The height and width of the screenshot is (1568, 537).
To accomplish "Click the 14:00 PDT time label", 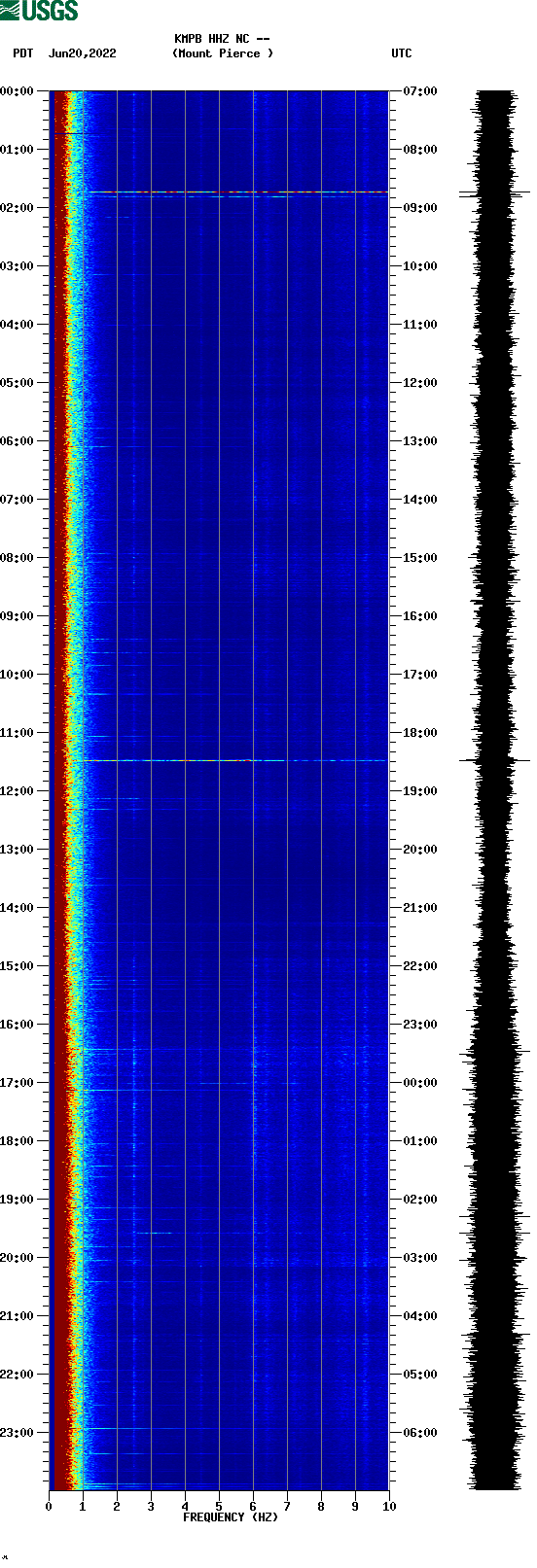I will pos(18,908).
